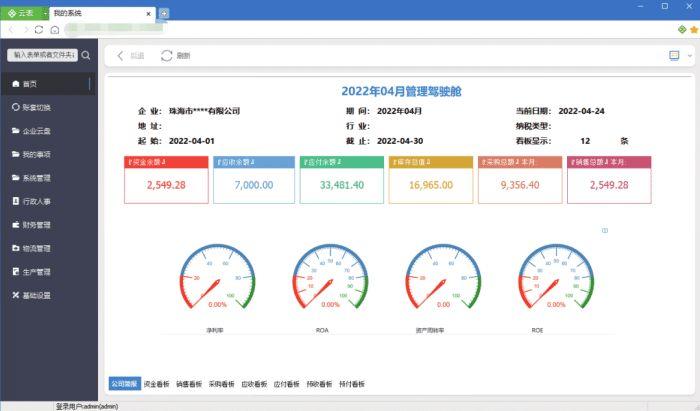Click the 首页 home icon in sidebar
The width and height of the screenshot is (700, 411).
tap(16, 83)
